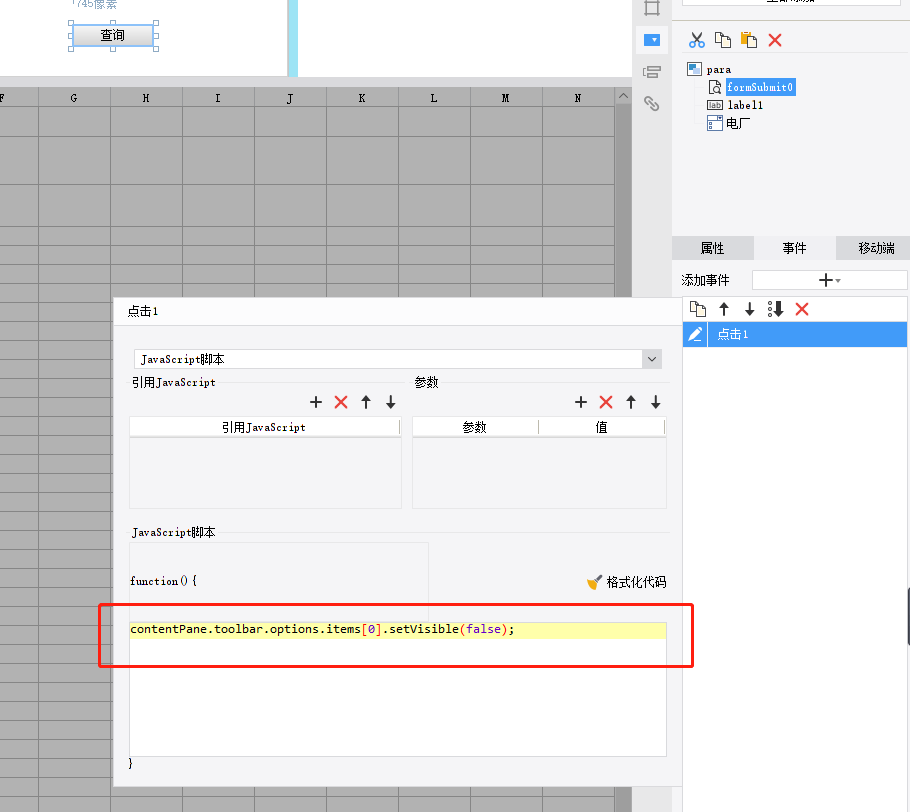Select the 电厂 widget in the tree
The width and height of the screenshot is (910, 812).
(x=738, y=123)
